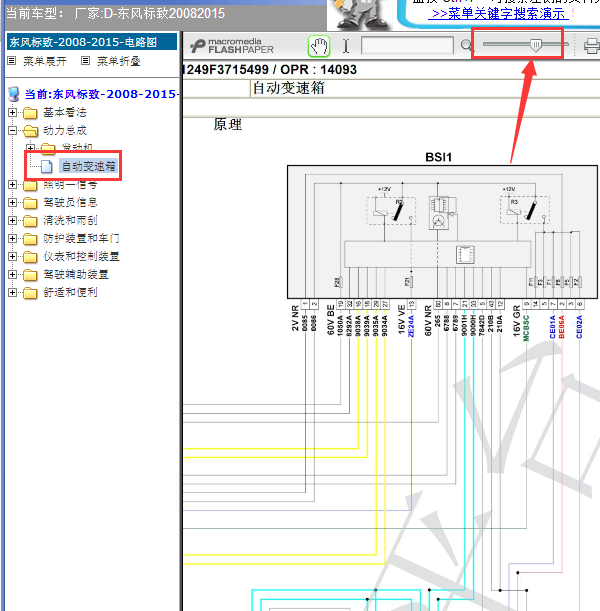Select the 驾驶员信息 tree entry
The width and height of the screenshot is (600, 611).
pyautogui.click(x=70, y=202)
